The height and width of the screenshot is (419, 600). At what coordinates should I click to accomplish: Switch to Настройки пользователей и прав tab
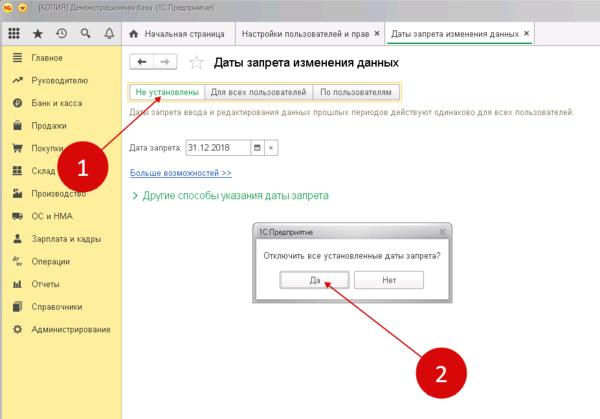[304, 33]
